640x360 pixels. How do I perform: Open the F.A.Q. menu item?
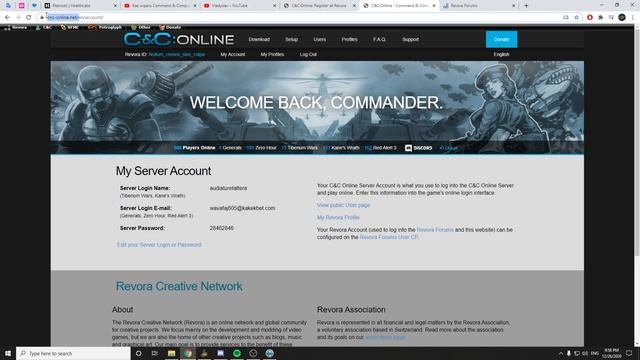pos(379,40)
